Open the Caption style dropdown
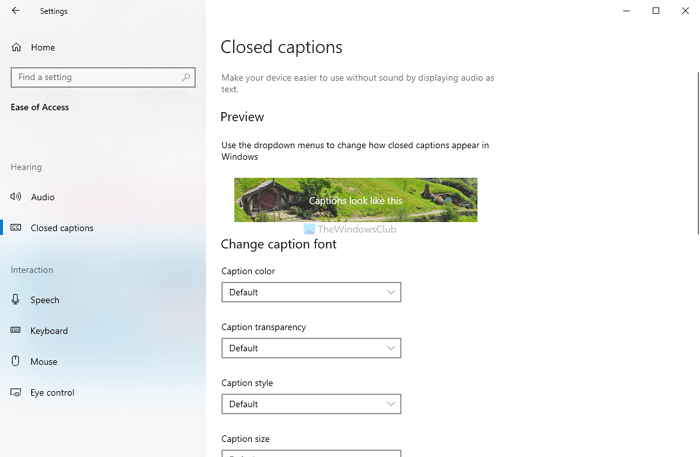Image resolution: width=700 pixels, height=457 pixels. 310,404
